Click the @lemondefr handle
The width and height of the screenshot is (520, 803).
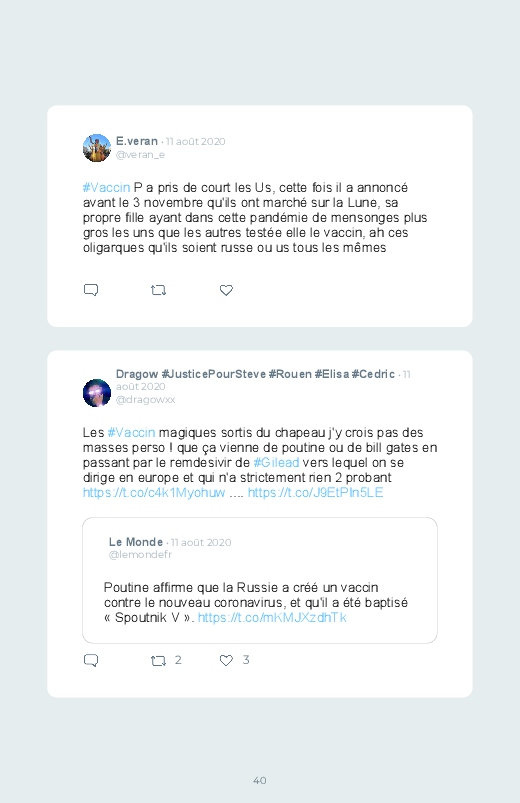pos(140,555)
